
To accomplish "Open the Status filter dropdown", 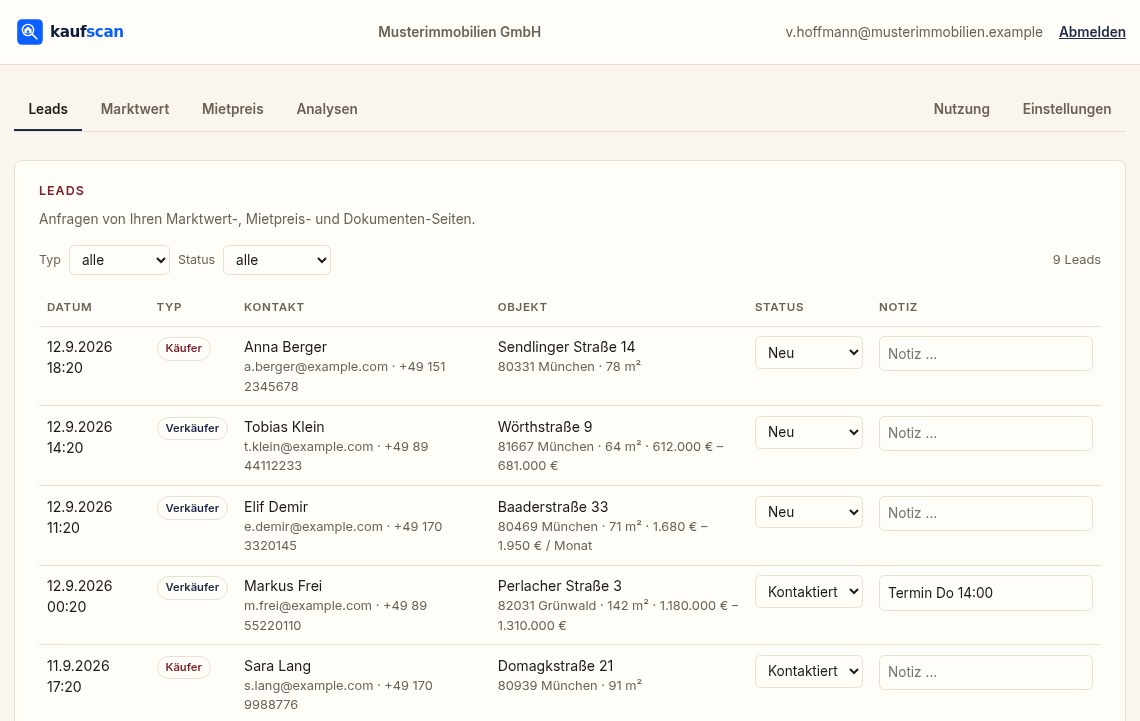I will 277,260.
